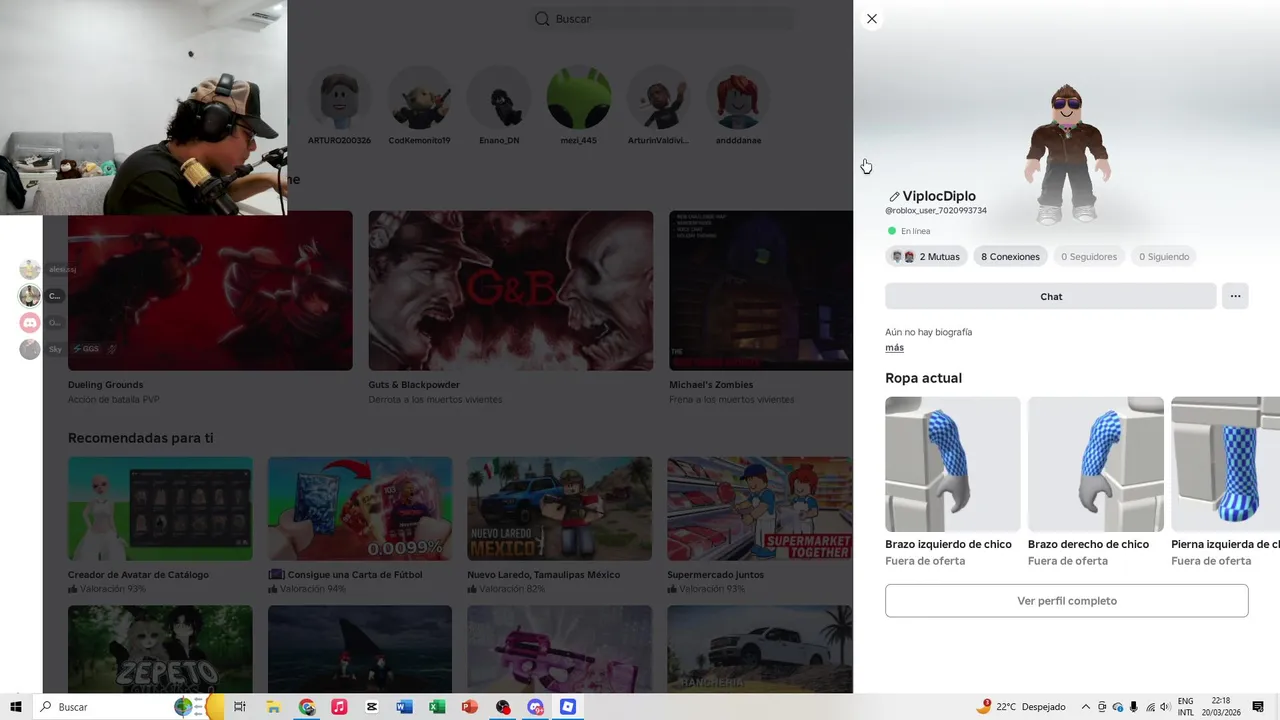Open Excel from the taskbar

(x=437, y=707)
